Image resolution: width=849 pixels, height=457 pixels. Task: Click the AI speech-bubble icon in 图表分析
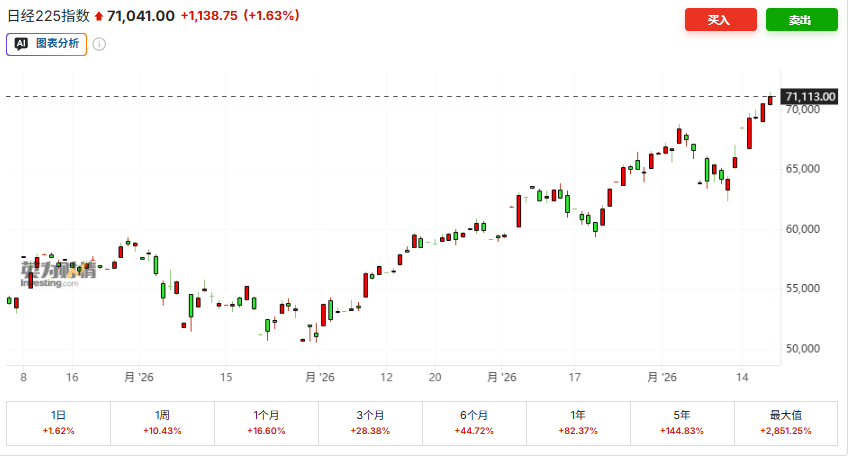coord(21,44)
